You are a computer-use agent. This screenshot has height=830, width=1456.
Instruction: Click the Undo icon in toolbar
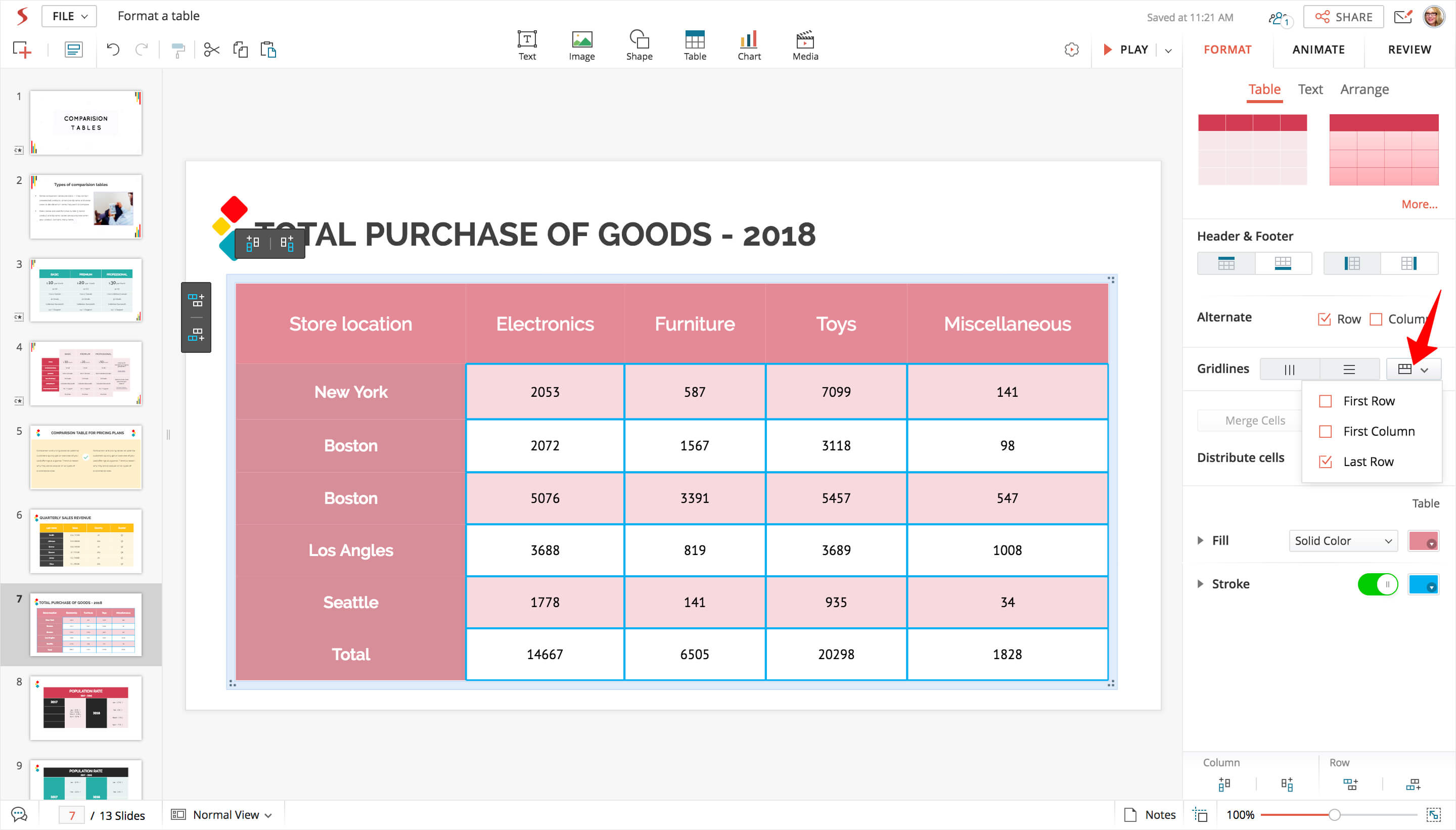tap(113, 50)
